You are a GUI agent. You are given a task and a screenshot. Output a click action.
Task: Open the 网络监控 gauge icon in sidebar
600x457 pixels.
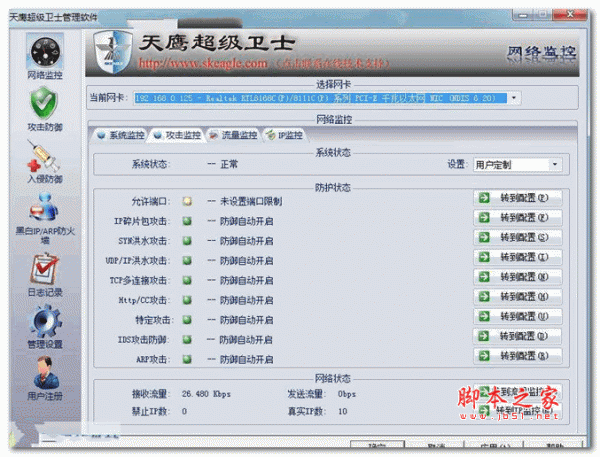click(45, 51)
